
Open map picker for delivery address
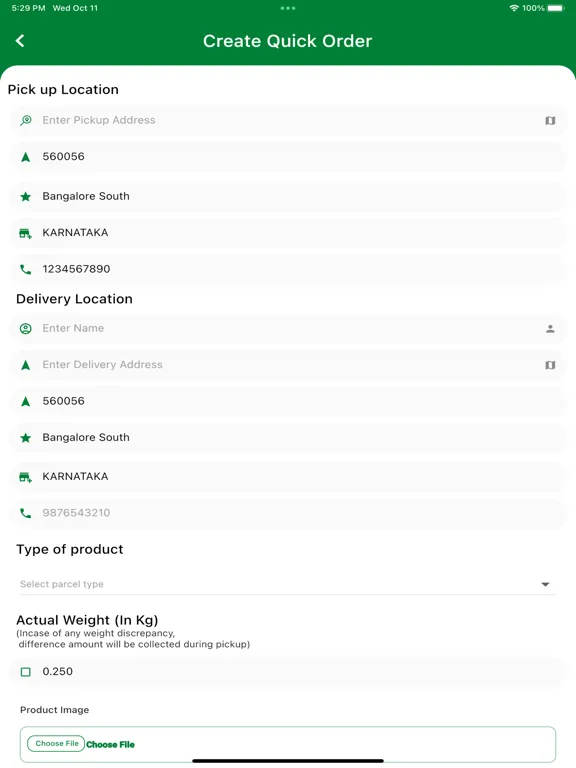tap(550, 365)
